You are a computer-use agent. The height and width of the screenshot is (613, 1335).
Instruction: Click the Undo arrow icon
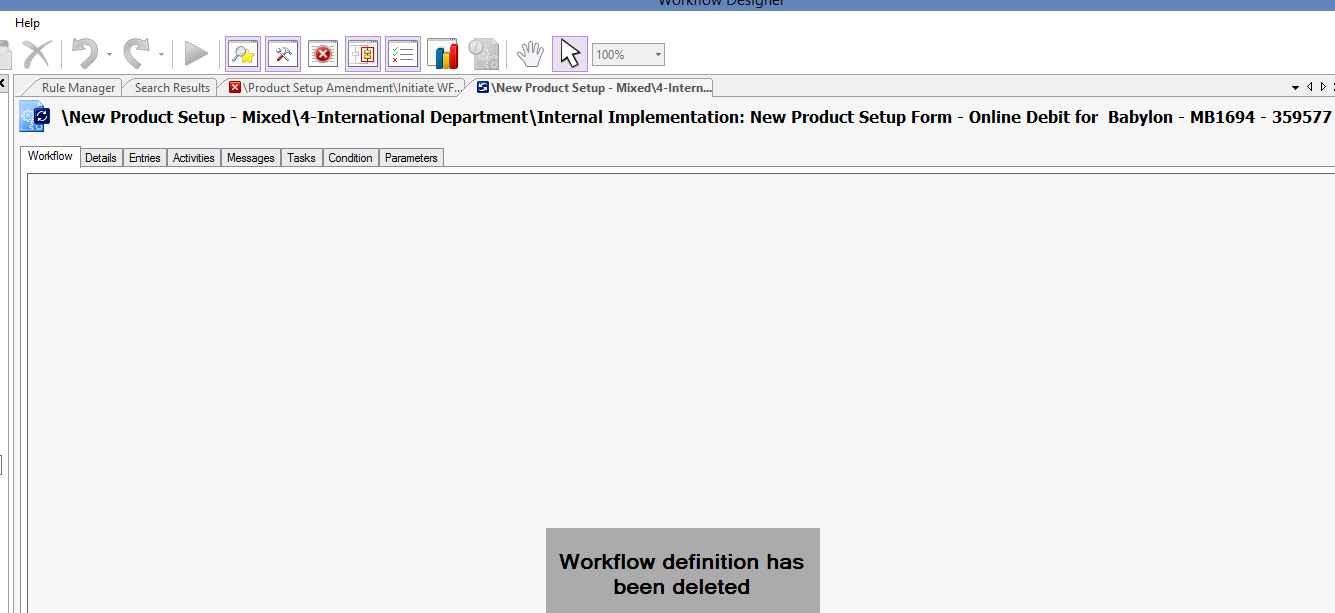[x=86, y=53]
